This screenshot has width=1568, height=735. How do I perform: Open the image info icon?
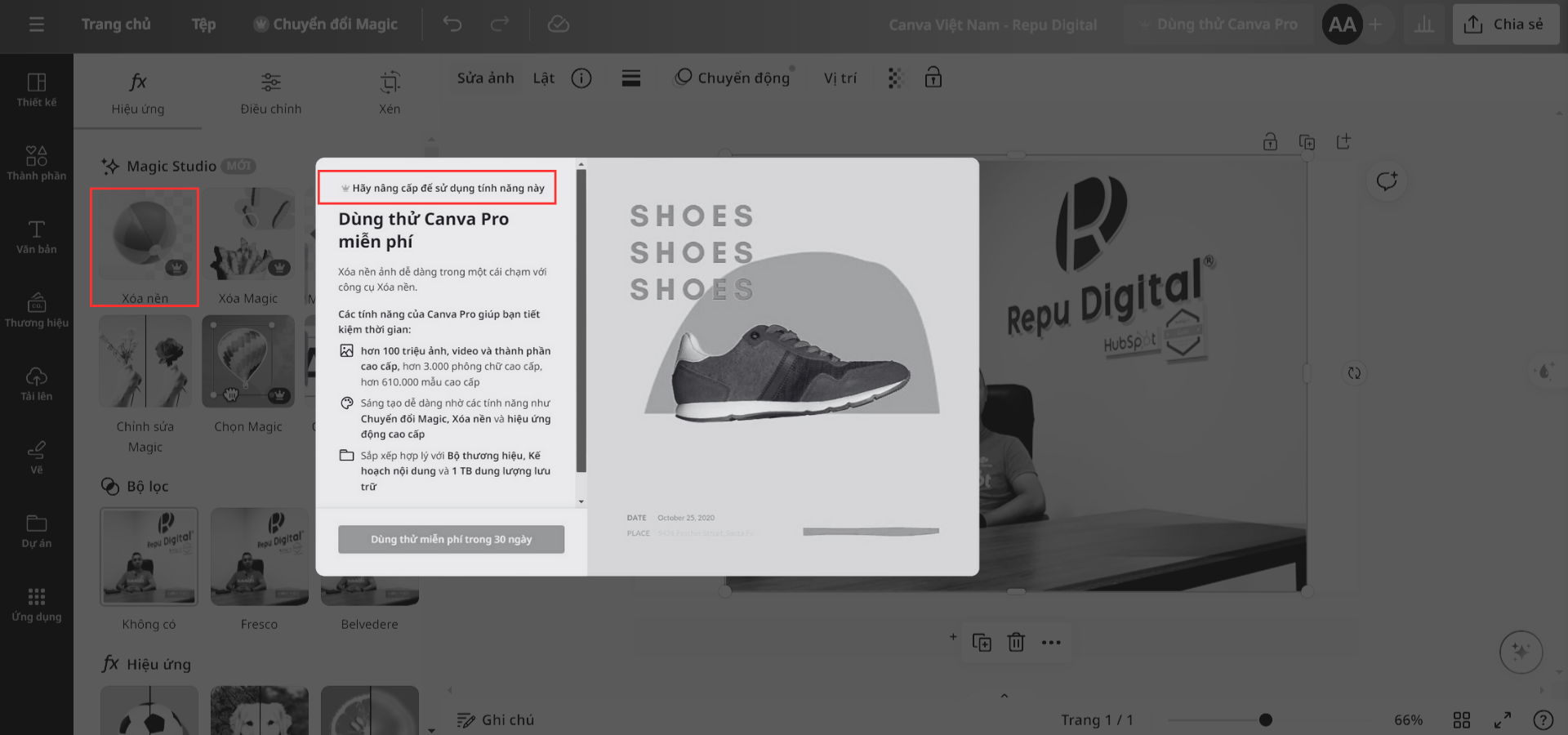tap(581, 78)
